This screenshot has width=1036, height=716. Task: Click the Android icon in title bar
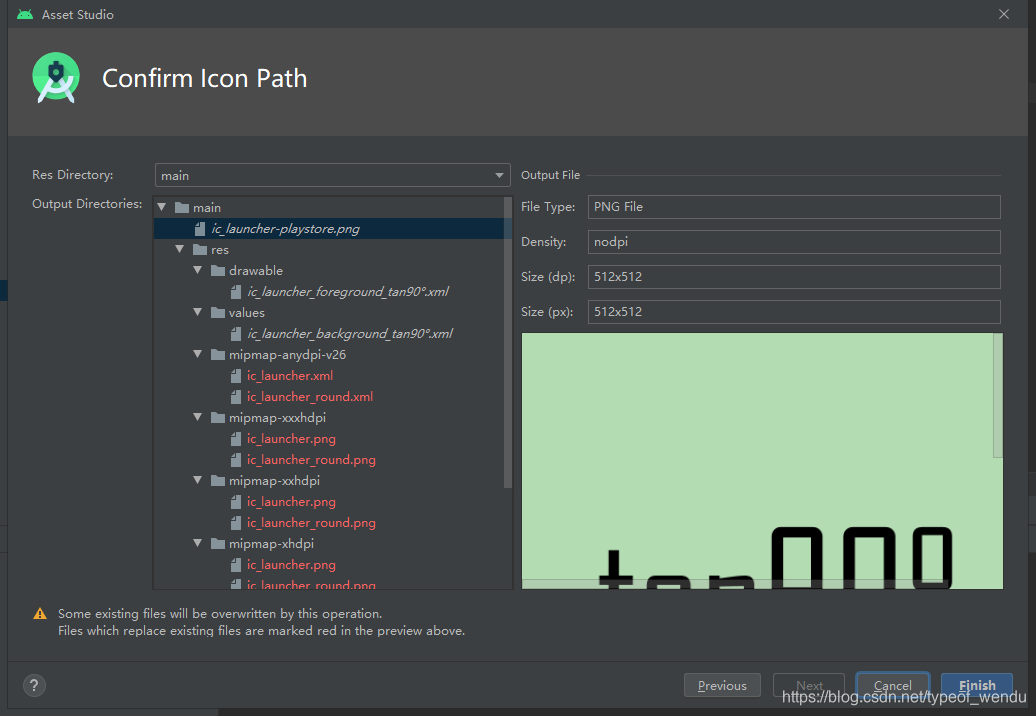click(x=25, y=14)
